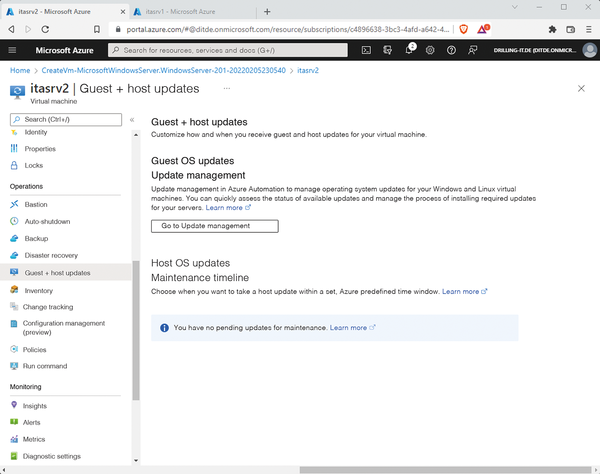Open the browser main menu
This screenshot has width=600, height=474.
click(589, 29)
